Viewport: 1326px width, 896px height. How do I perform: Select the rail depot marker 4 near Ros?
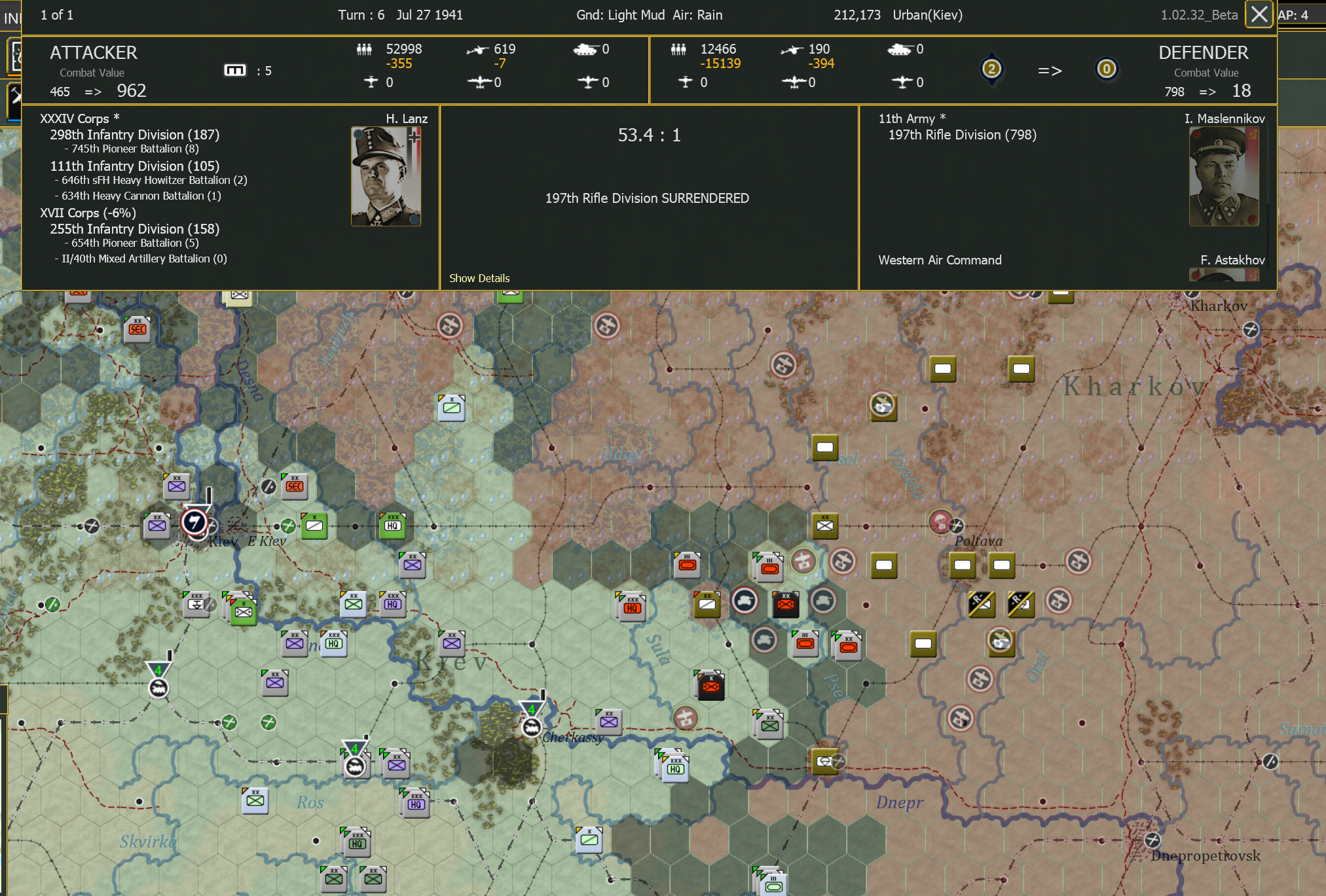(x=354, y=759)
